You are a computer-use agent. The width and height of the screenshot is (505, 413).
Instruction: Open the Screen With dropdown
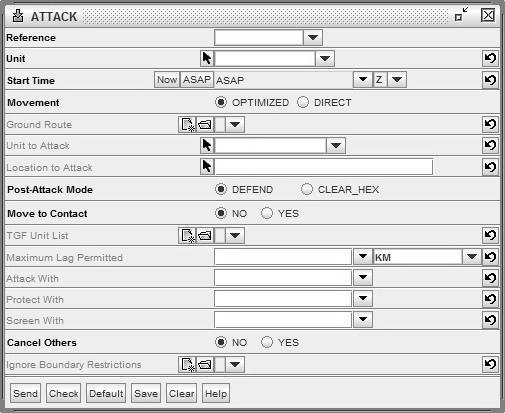[363, 319]
